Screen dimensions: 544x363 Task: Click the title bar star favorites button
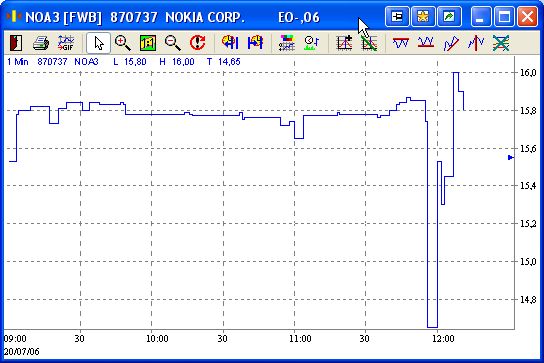[423, 16]
